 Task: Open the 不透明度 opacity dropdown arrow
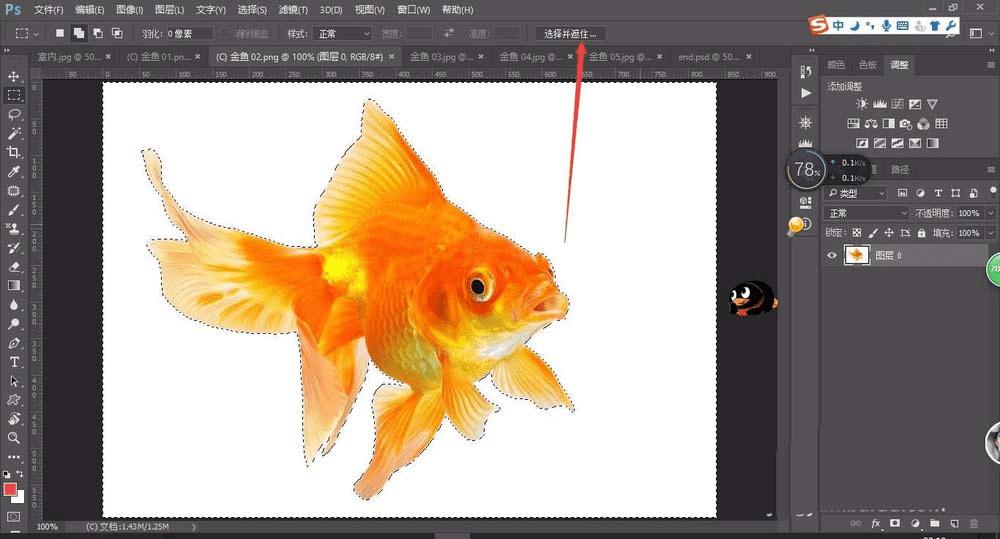[990, 213]
